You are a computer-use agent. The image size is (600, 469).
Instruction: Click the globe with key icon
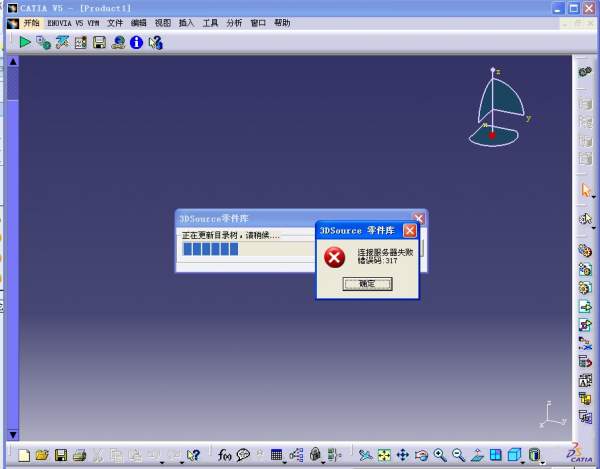(x=118, y=42)
